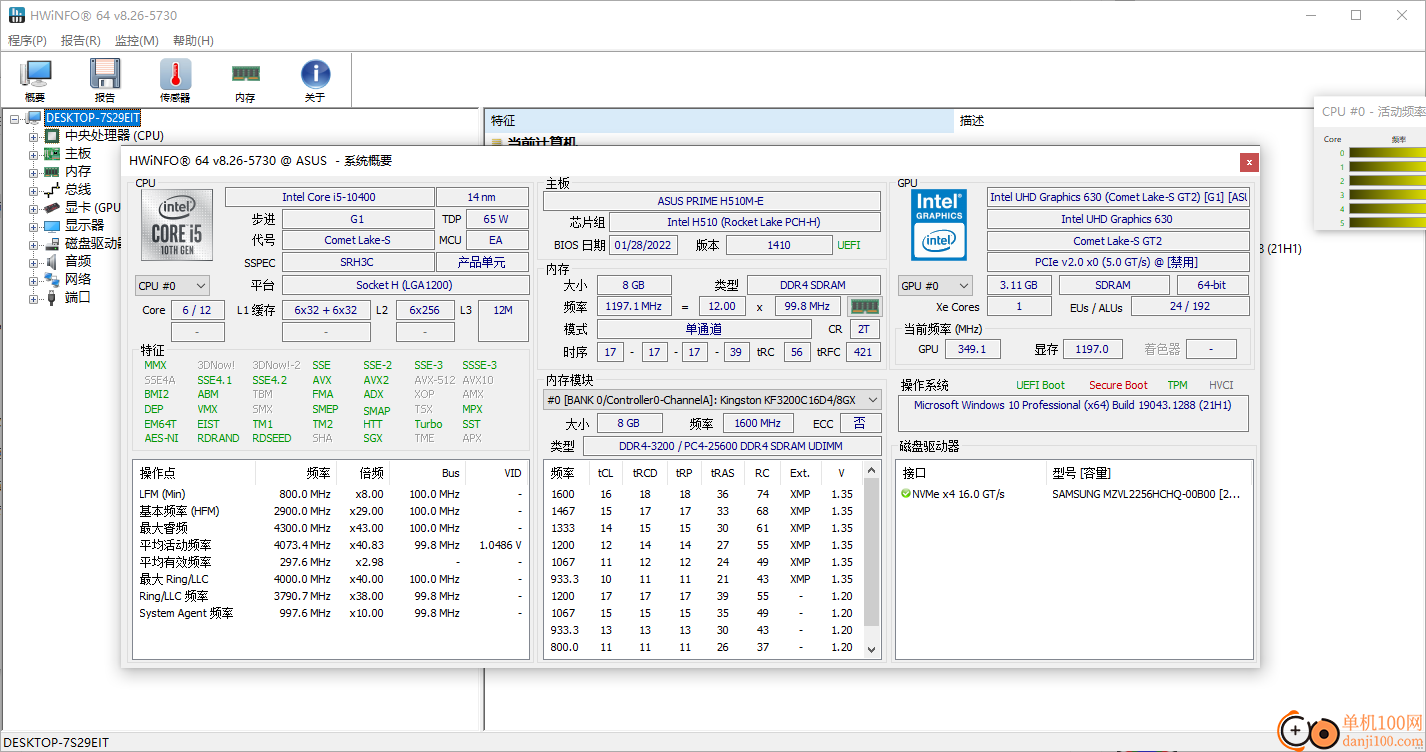Click the 内存 memory module toolbar icon

click(x=245, y=73)
